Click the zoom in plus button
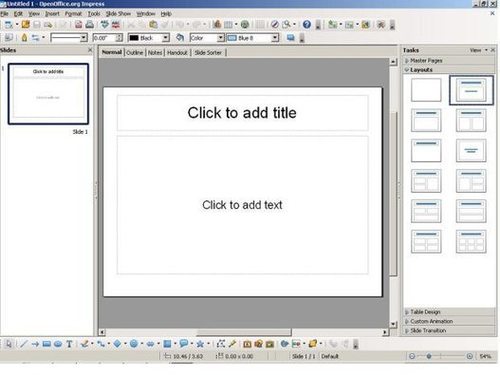500x375 pixels. [x=469, y=356]
